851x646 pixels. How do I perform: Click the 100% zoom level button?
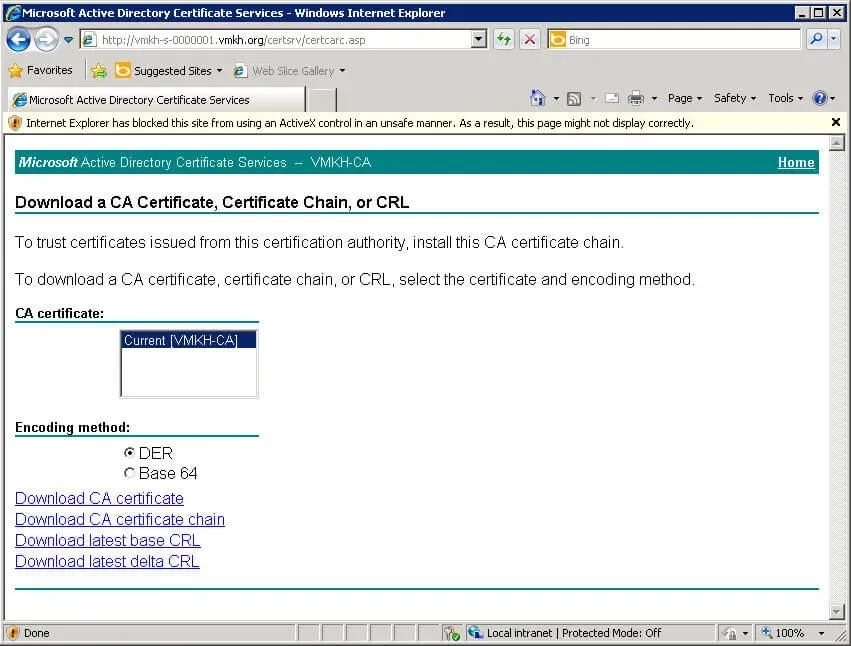click(x=783, y=633)
